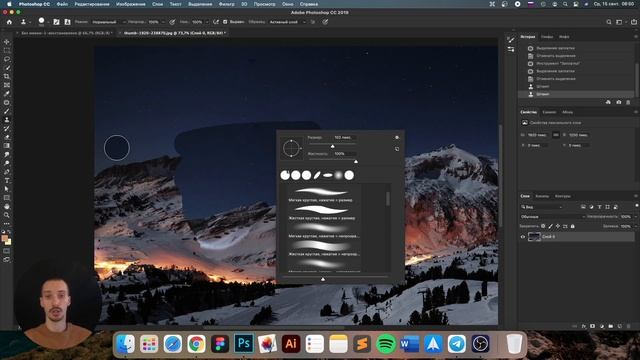Viewport: 640px width, 360px height.
Task: Select the Eyedropper tool
Action: point(7,93)
